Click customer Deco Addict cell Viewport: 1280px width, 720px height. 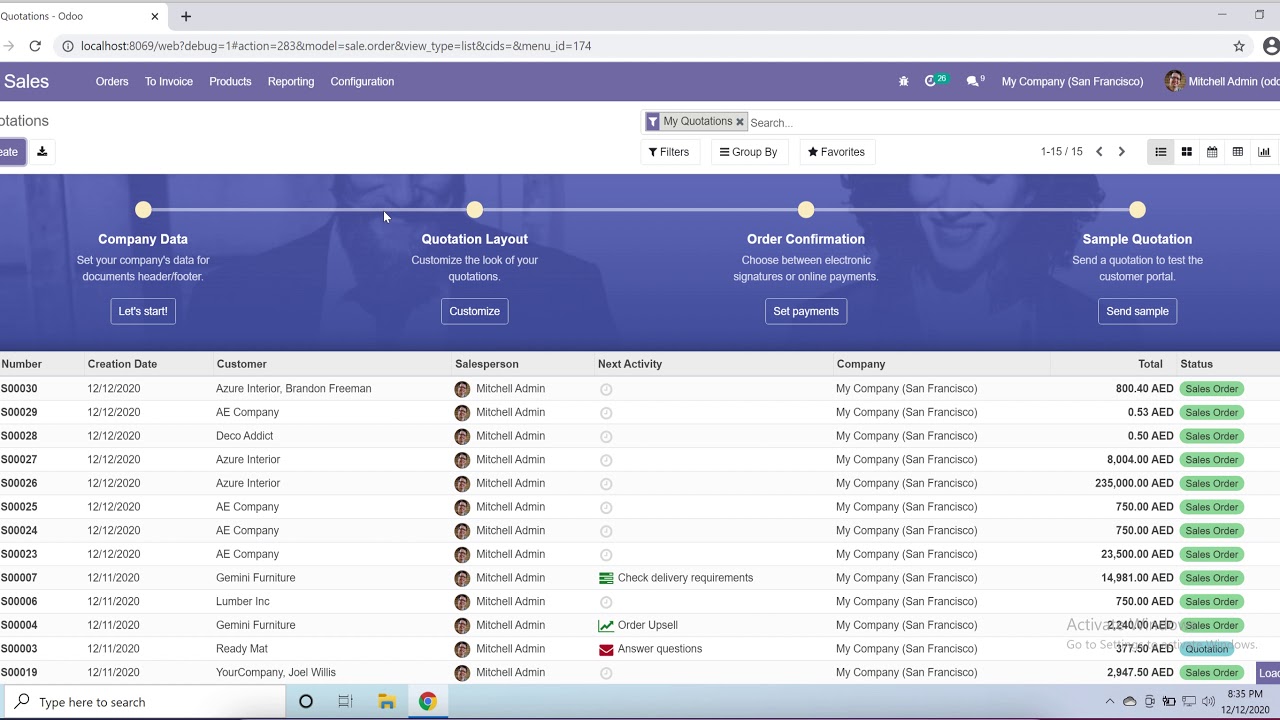tap(244, 436)
